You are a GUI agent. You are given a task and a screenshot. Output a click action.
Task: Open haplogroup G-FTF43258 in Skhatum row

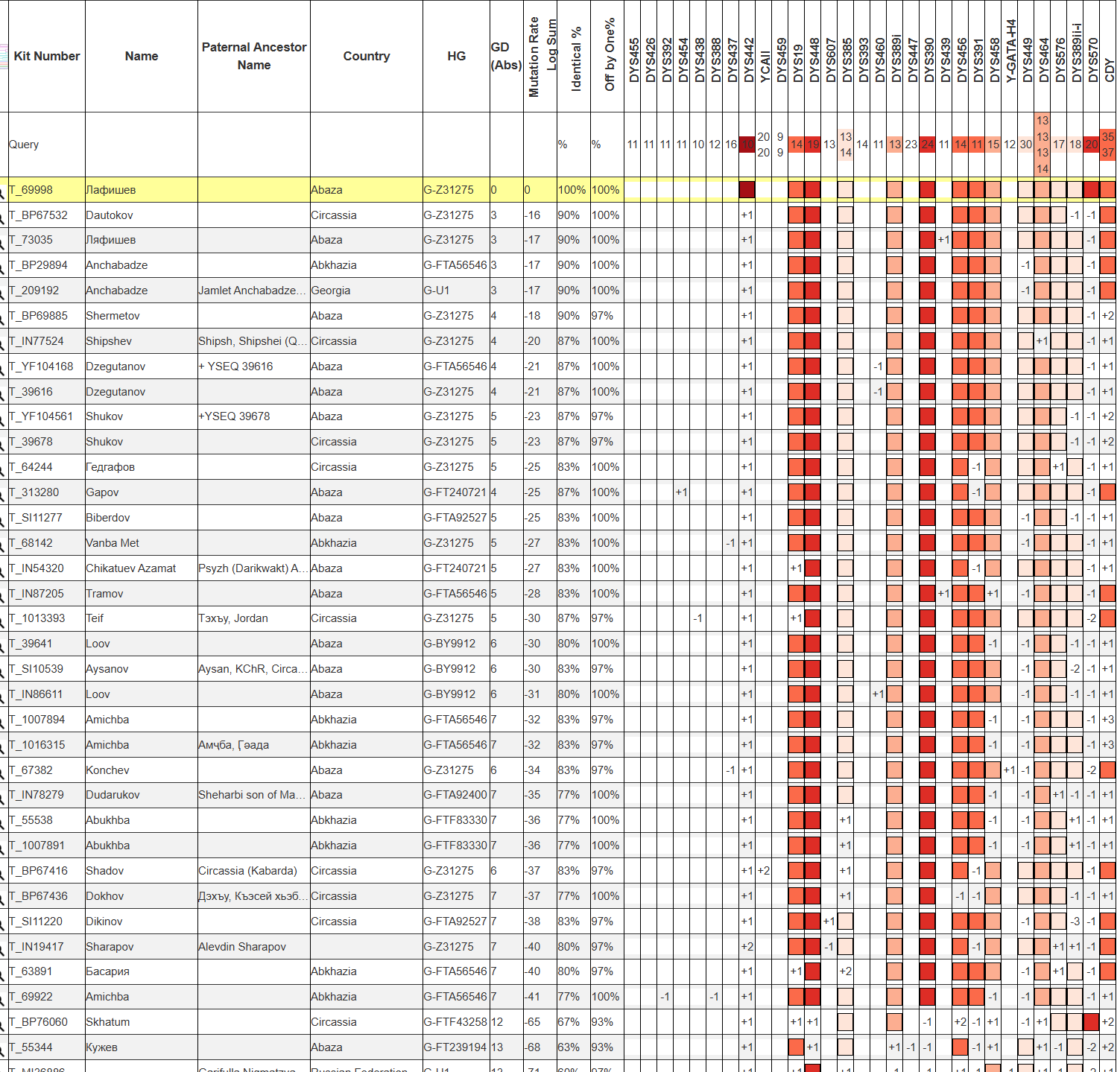[455, 1022]
